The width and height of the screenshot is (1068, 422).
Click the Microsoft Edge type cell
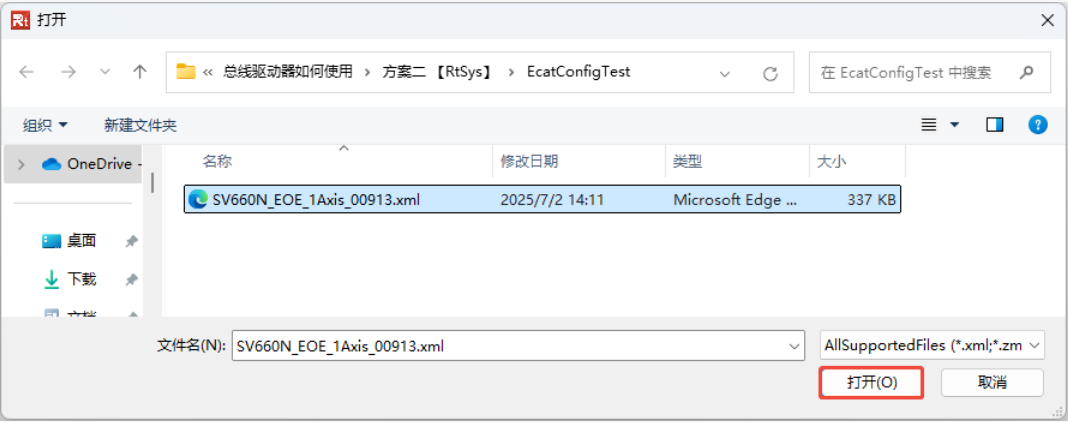tap(733, 199)
